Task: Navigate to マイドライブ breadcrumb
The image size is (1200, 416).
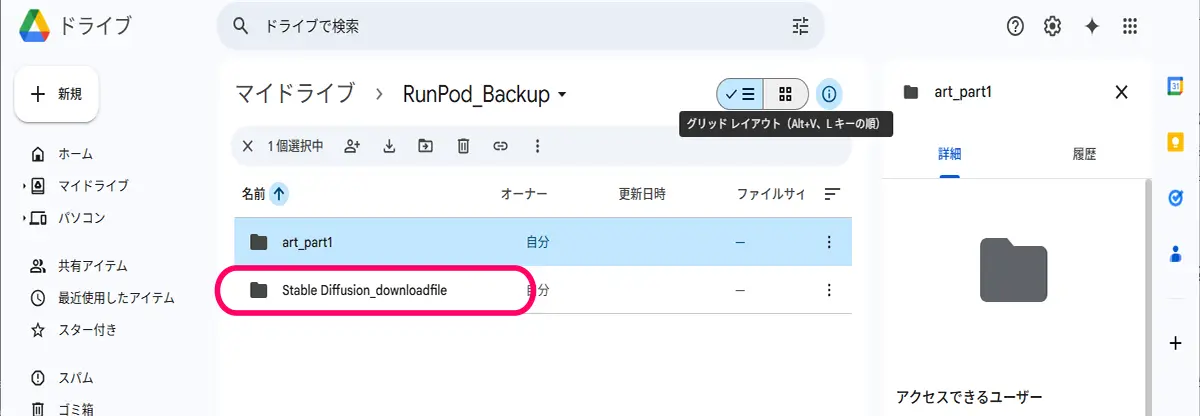Action: pos(295,95)
